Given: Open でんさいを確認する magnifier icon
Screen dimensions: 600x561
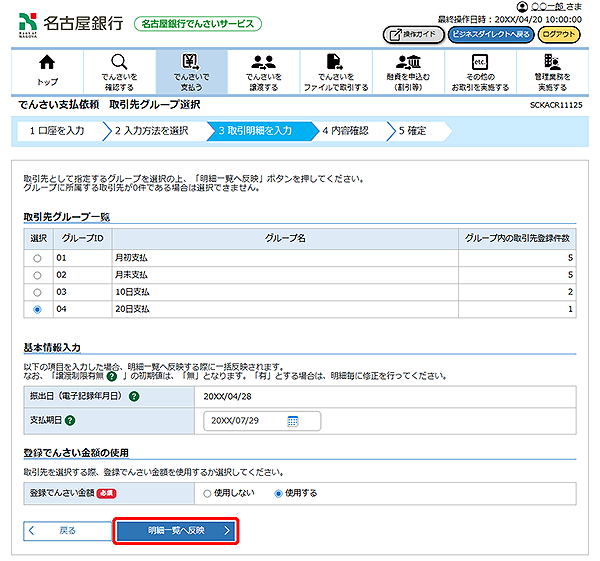Looking at the screenshot, I should (119, 63).
